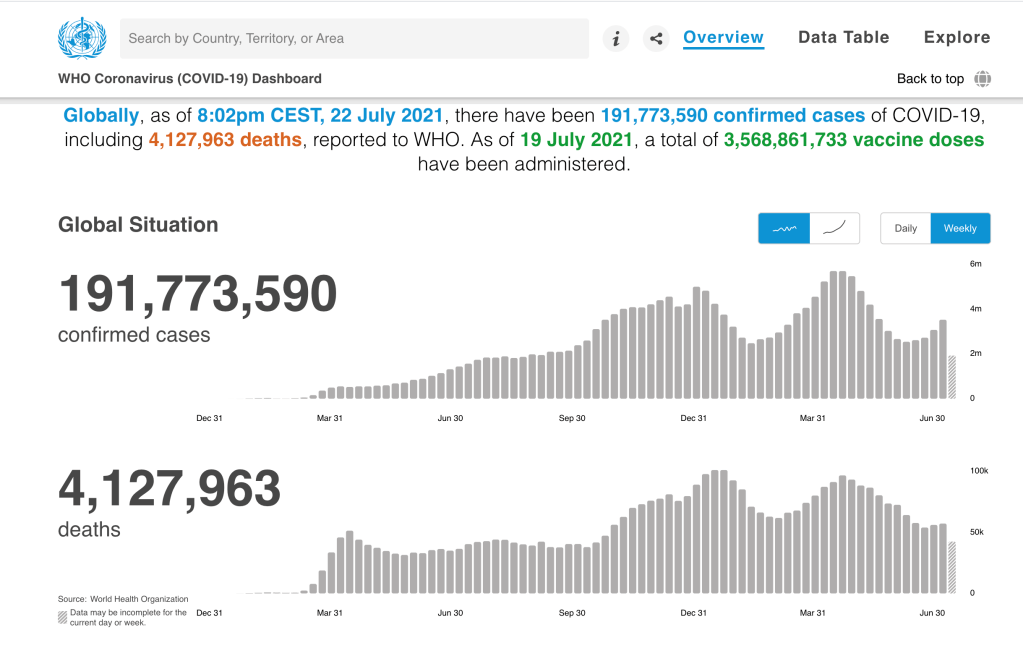Image resolution: width=1023 pixels, height=669 pixels.
Task: Click the WHO logo emblem
Action: coord(82,39)
